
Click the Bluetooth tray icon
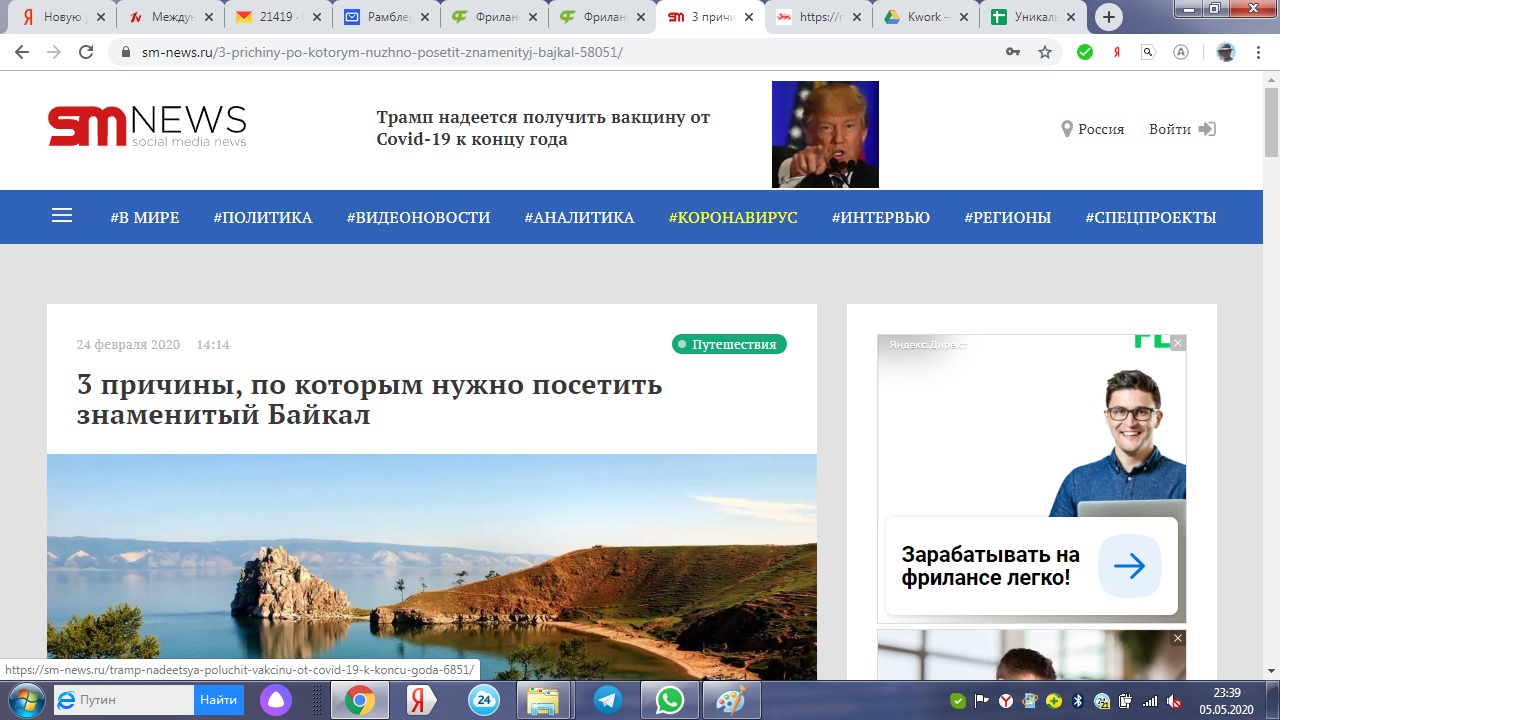click(x=1078, y=701)
